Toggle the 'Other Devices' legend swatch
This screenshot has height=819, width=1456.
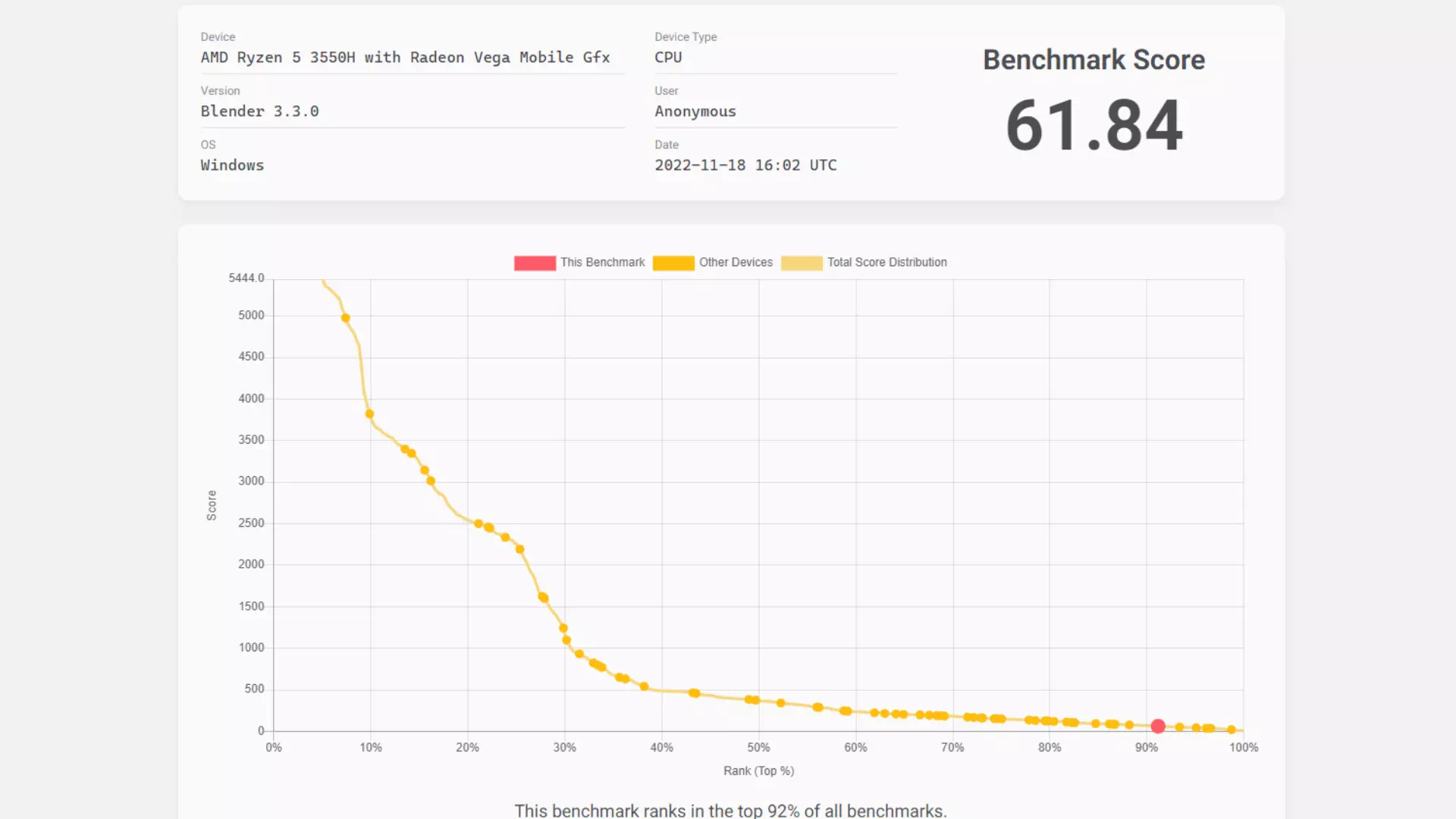(x=673, y=262)
